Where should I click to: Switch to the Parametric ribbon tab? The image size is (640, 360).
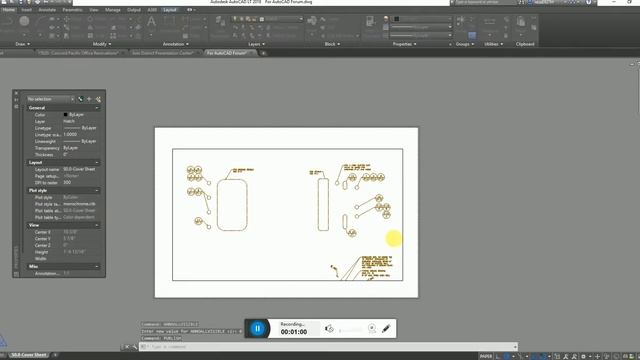[73, 10]
